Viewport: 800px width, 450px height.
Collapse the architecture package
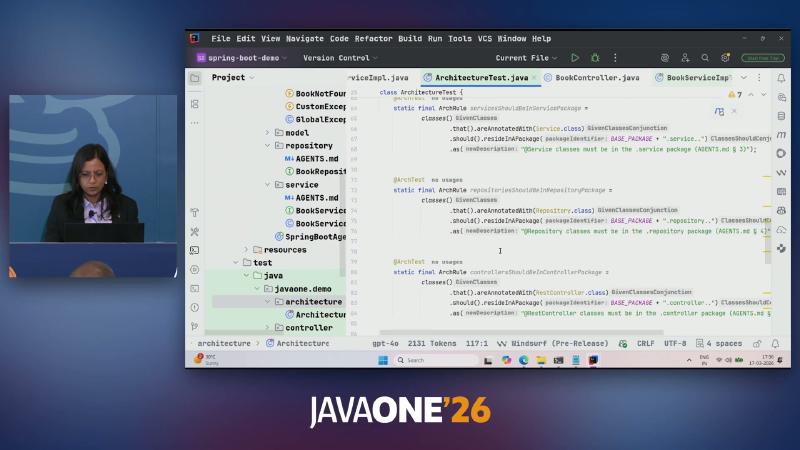267,302
